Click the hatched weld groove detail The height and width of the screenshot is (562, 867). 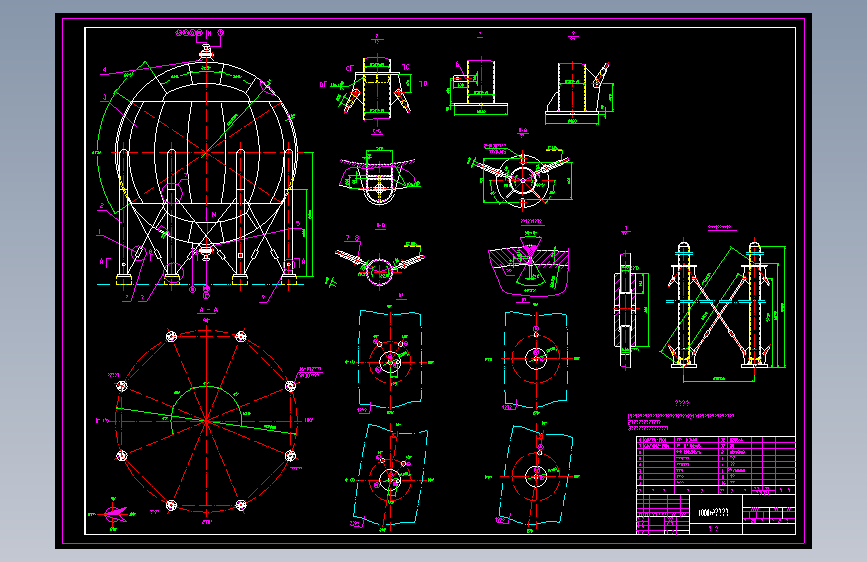529,264
